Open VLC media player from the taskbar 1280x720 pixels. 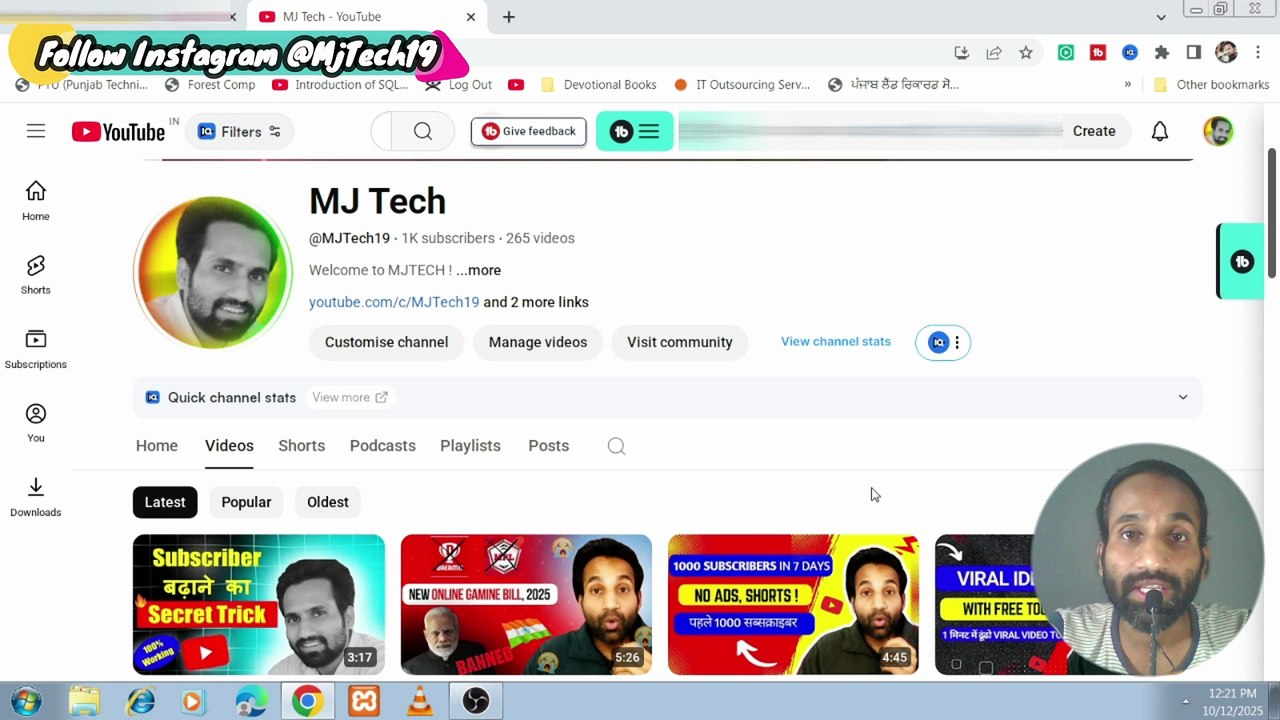pyautogui.click(x=420, y=702)
